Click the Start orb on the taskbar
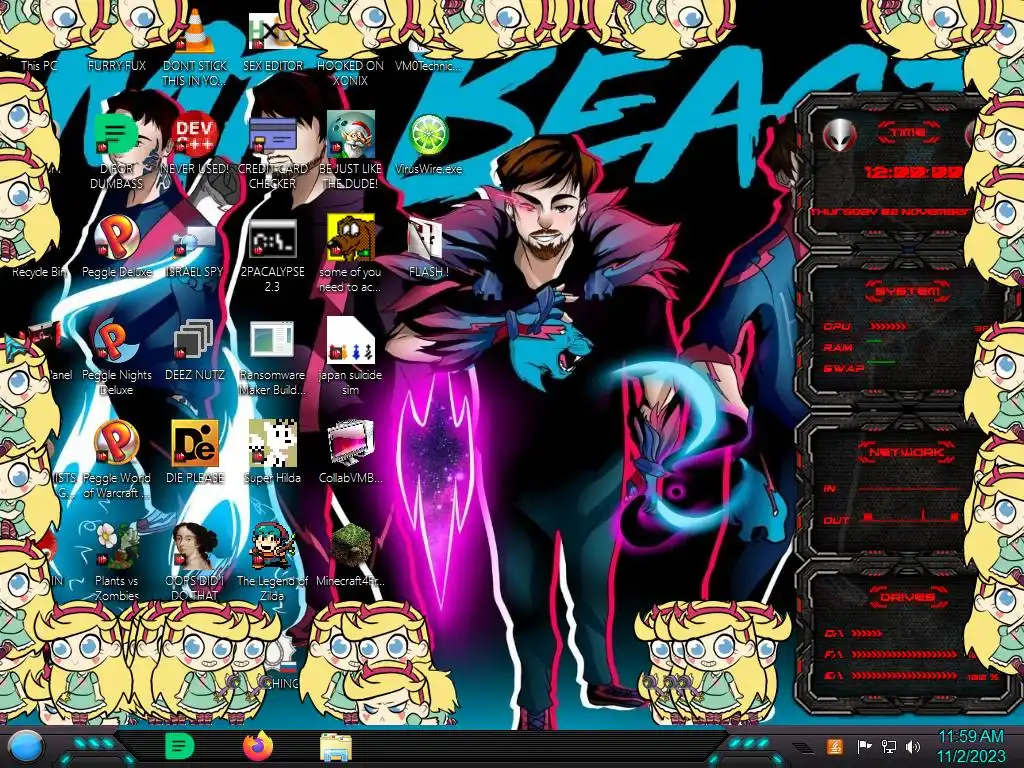Image resolution: width=1024 pixels, height=768 pixels. click(x=26, y=746)
